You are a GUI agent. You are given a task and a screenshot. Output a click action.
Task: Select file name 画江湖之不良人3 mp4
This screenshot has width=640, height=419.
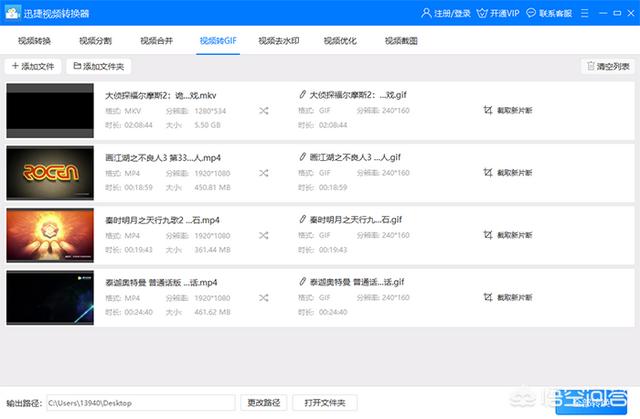[163, 157]
